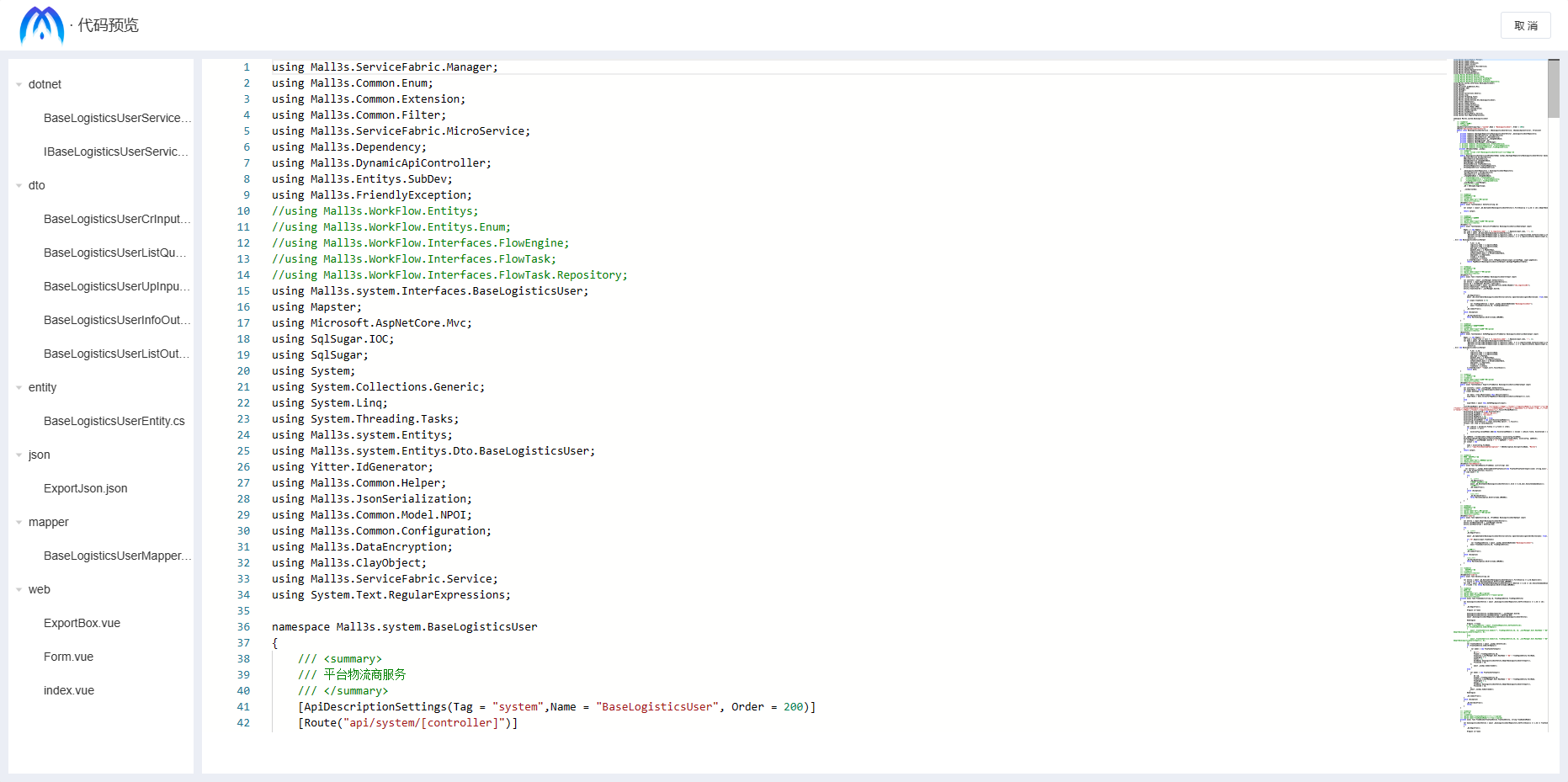Click the ApiDescriptionSettings attribute line
Viewport: 1568px width, 782px height.
click(x=556, y=707)
